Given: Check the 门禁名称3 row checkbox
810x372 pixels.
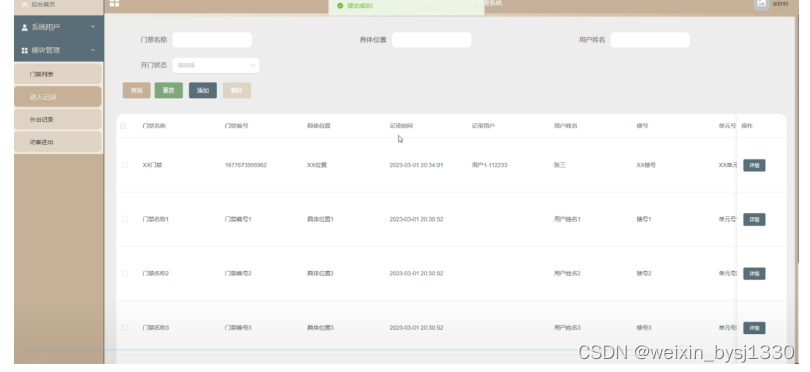Looking at the screenshot, I should pyautogui.click(x=124, y=328).
